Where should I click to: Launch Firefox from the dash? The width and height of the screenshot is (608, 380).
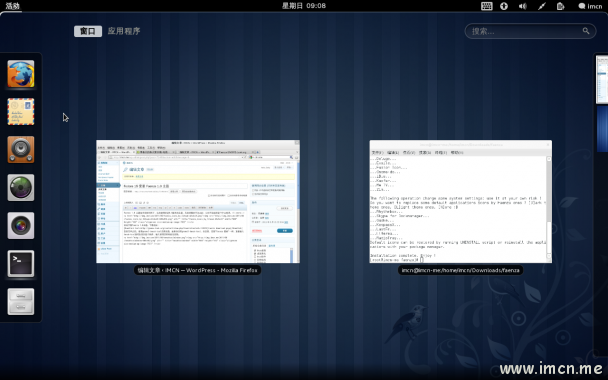[21, 74]
